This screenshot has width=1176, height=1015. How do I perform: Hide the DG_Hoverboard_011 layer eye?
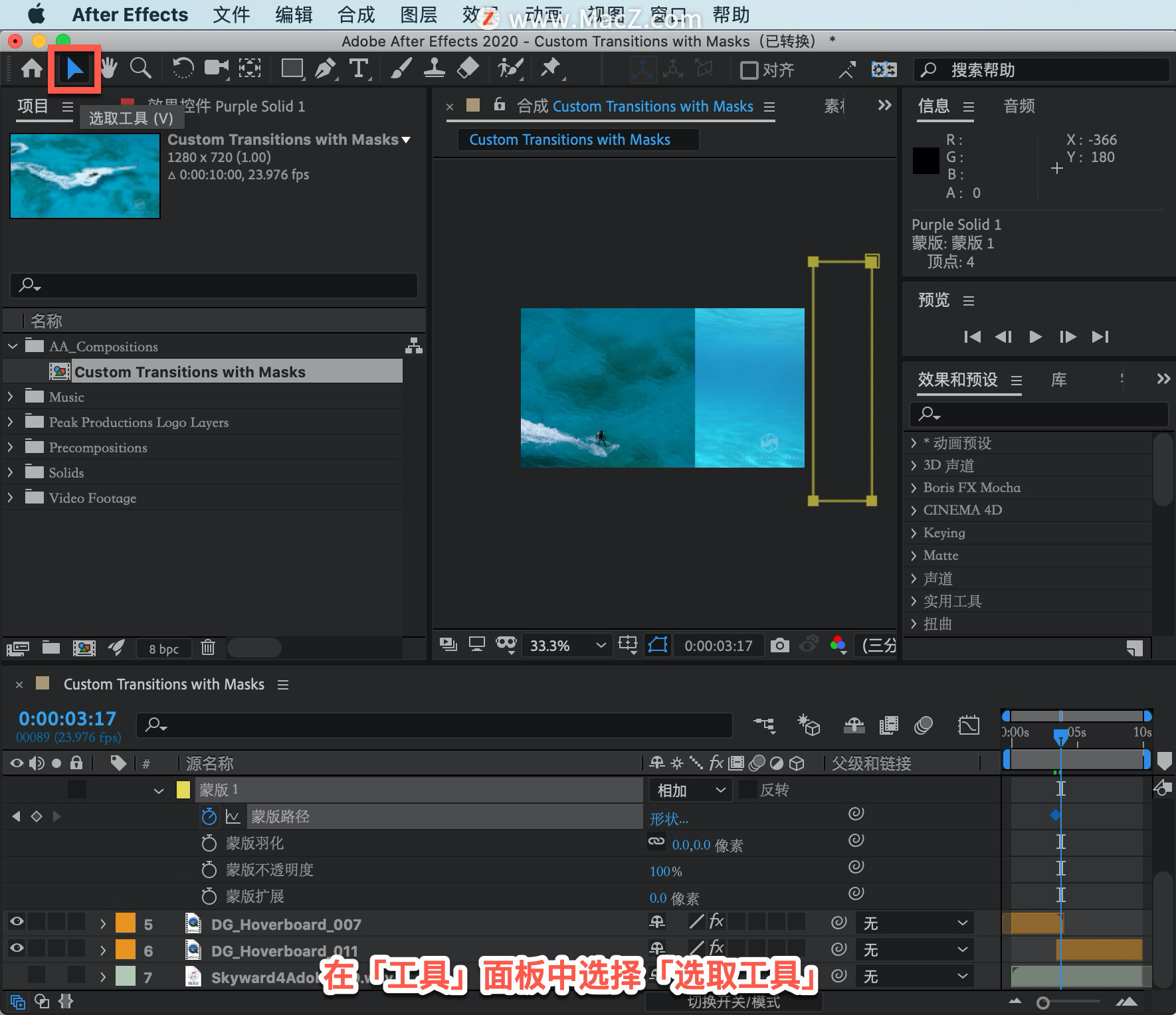click(x=17, y=948)
